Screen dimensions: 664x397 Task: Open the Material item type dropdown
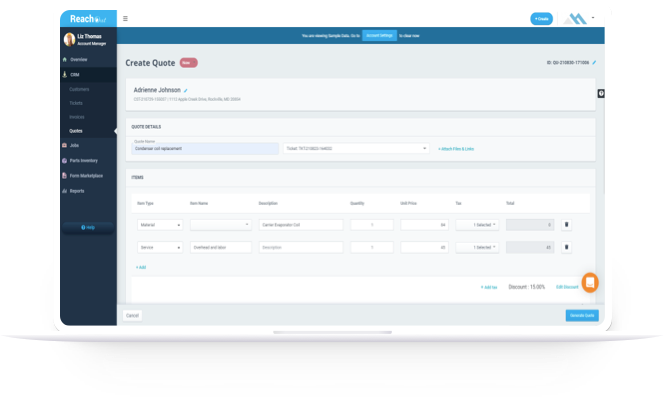[160, 225]
